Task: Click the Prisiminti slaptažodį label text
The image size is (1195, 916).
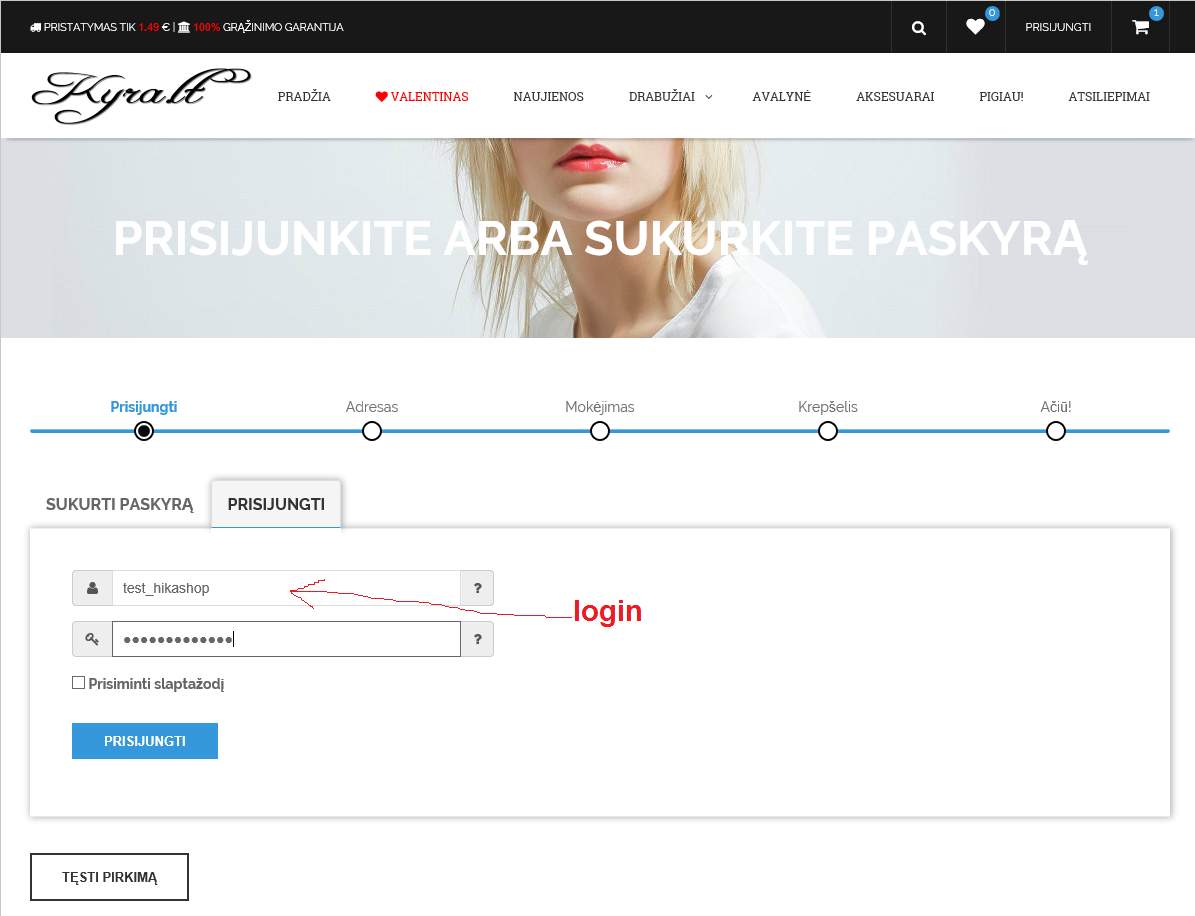Action: [x=156, y=684]
